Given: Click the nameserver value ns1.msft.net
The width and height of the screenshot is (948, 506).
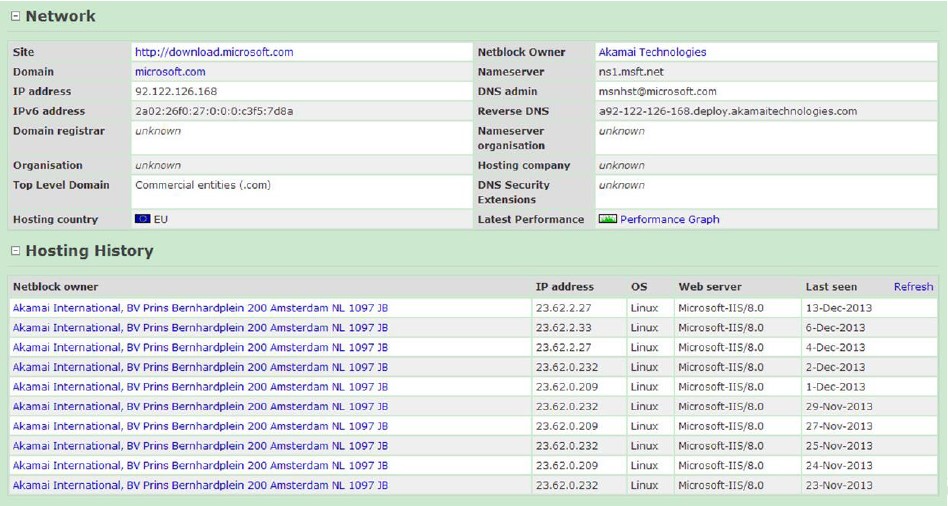Looking at the screenshot, I should (x=631, y=72).
